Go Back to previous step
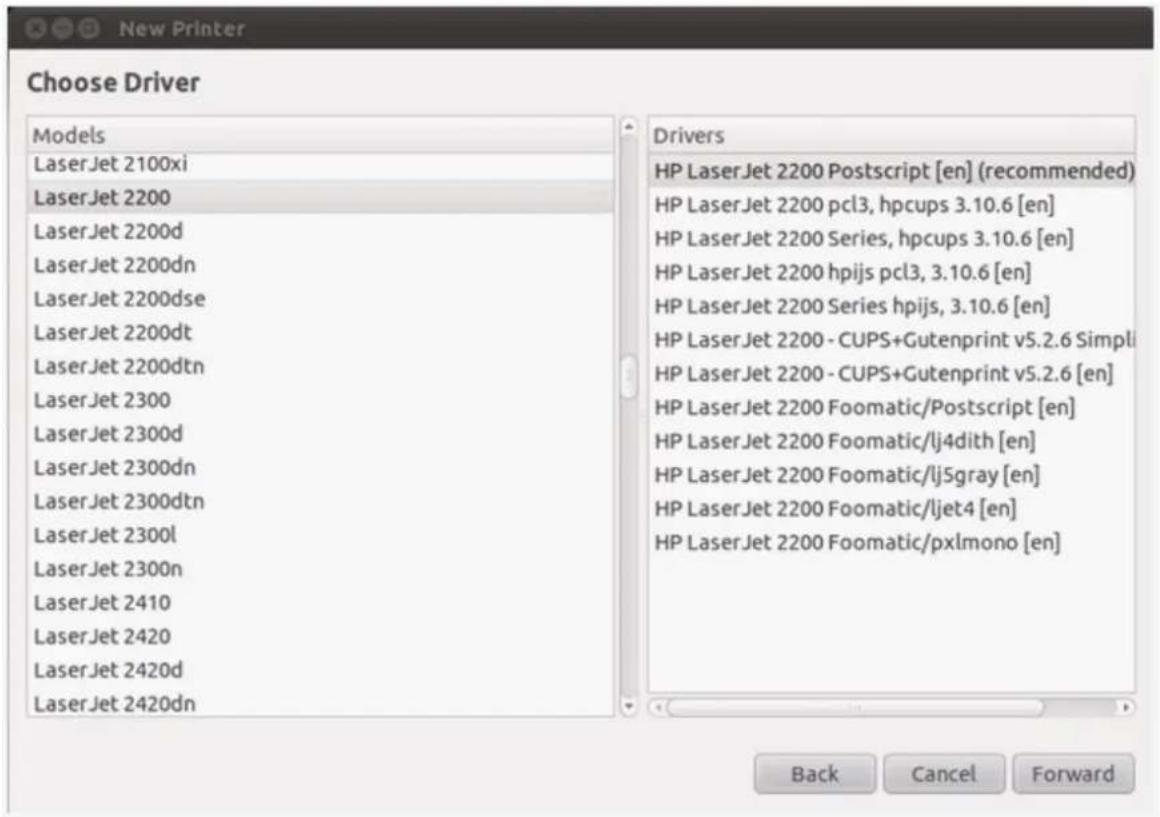 (815, 774)
